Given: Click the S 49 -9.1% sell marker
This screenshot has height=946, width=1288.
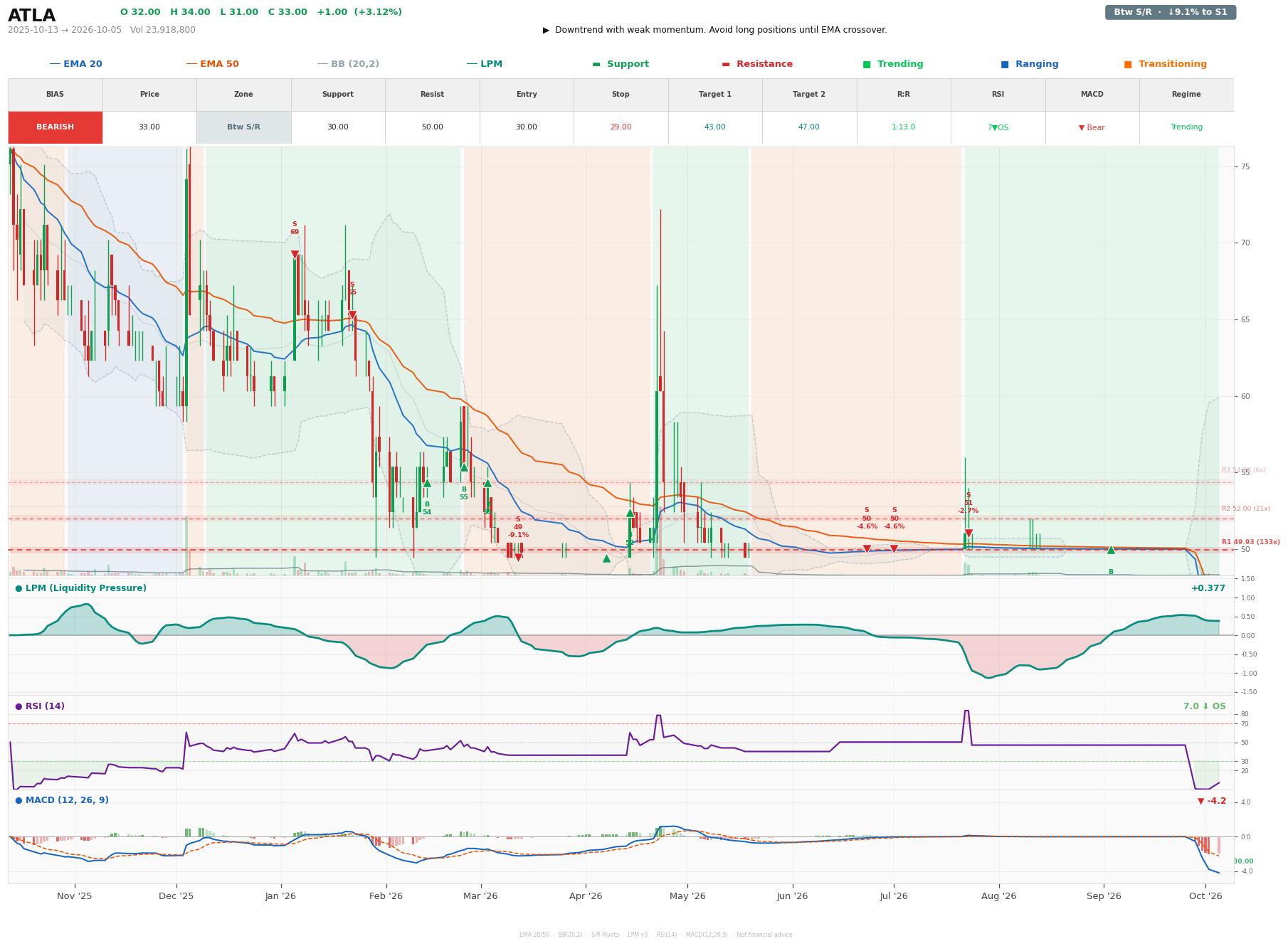Looking at the screenshot, I should (x=518, y=557).
